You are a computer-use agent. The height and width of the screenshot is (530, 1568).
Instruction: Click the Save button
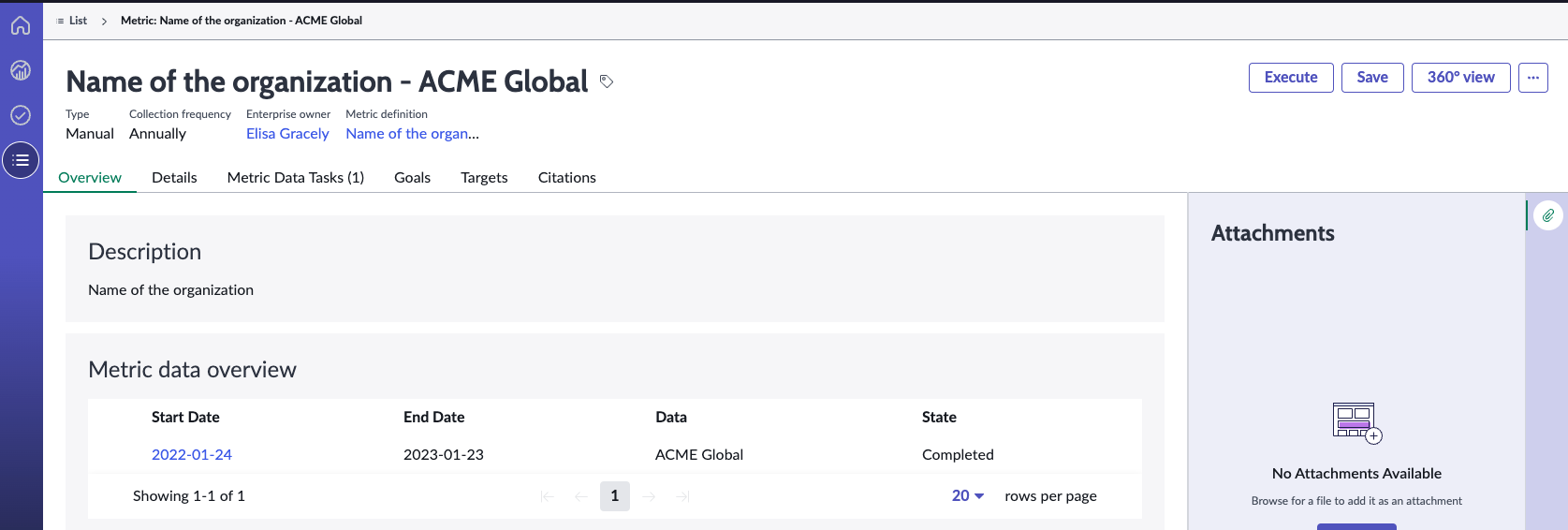click(x=1372, y=78)
